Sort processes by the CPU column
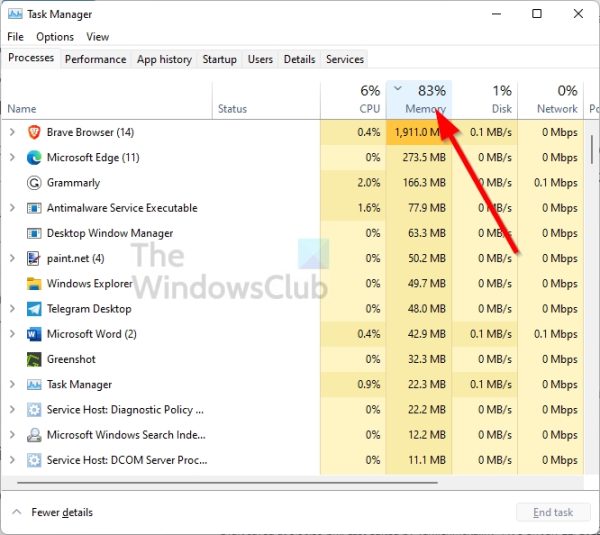Image resolution: width=600 pixels, height=535 pixels. [353, 100]
